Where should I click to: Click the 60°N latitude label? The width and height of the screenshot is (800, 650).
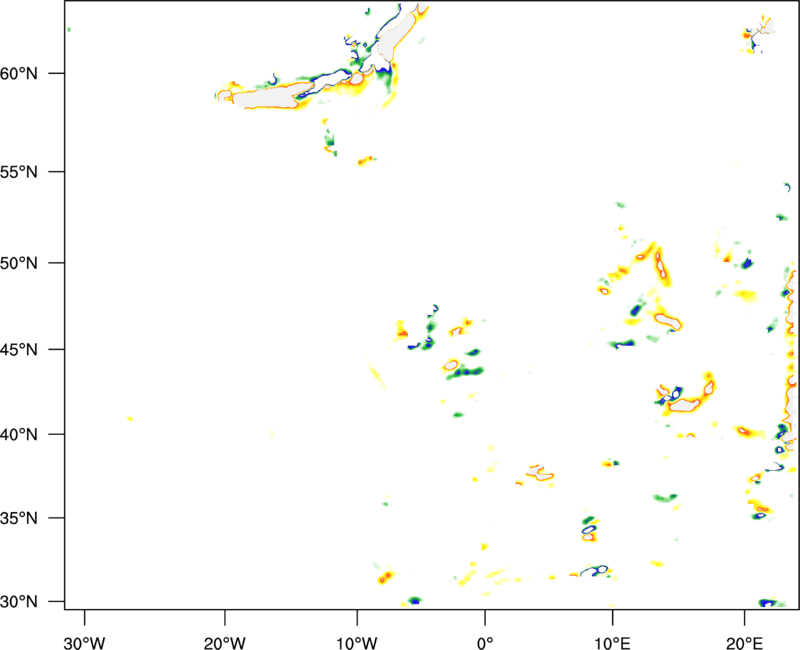pos(19,74)
